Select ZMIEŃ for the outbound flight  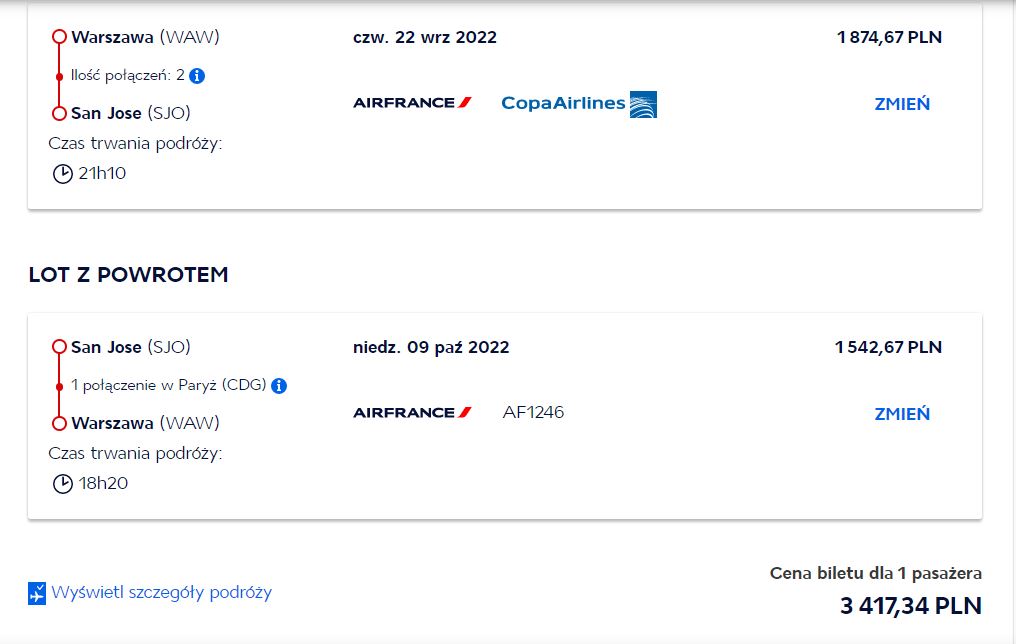click(x=902, y=104)
